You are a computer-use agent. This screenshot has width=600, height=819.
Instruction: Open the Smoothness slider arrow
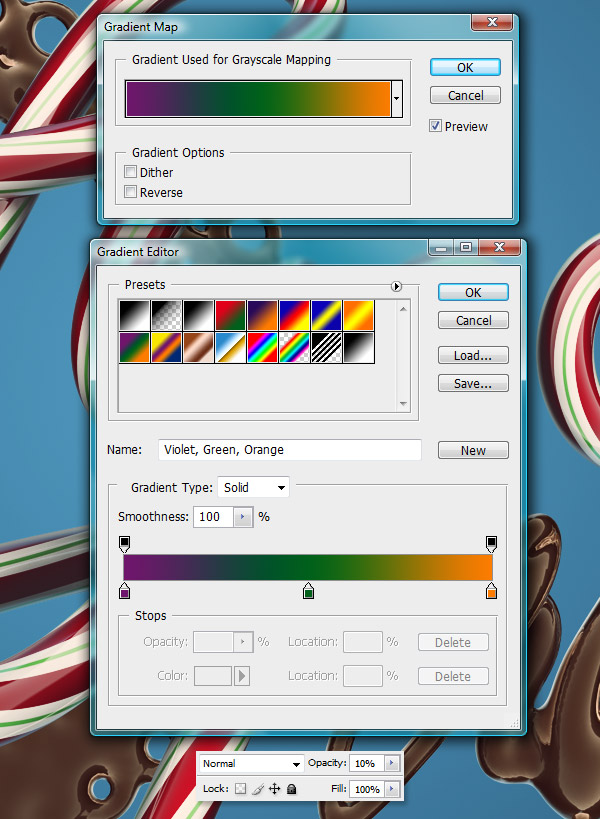click(x=242, y=517)
